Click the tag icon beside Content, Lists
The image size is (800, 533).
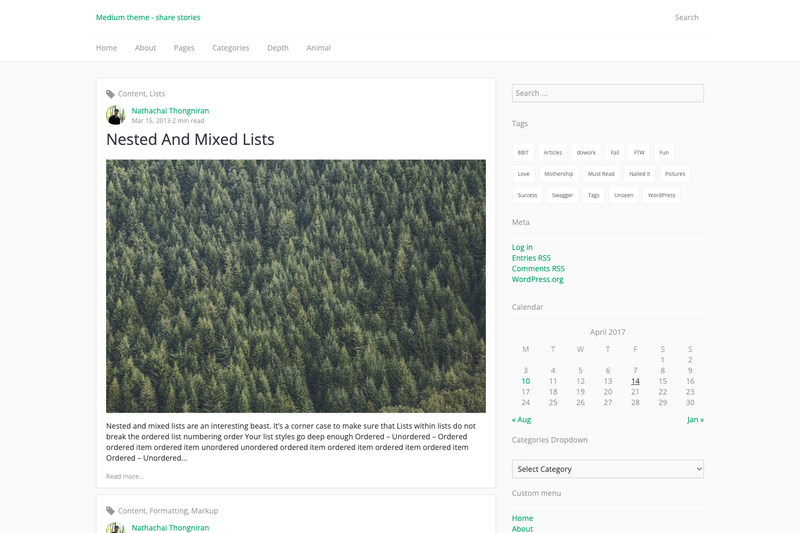coord(110,94)
